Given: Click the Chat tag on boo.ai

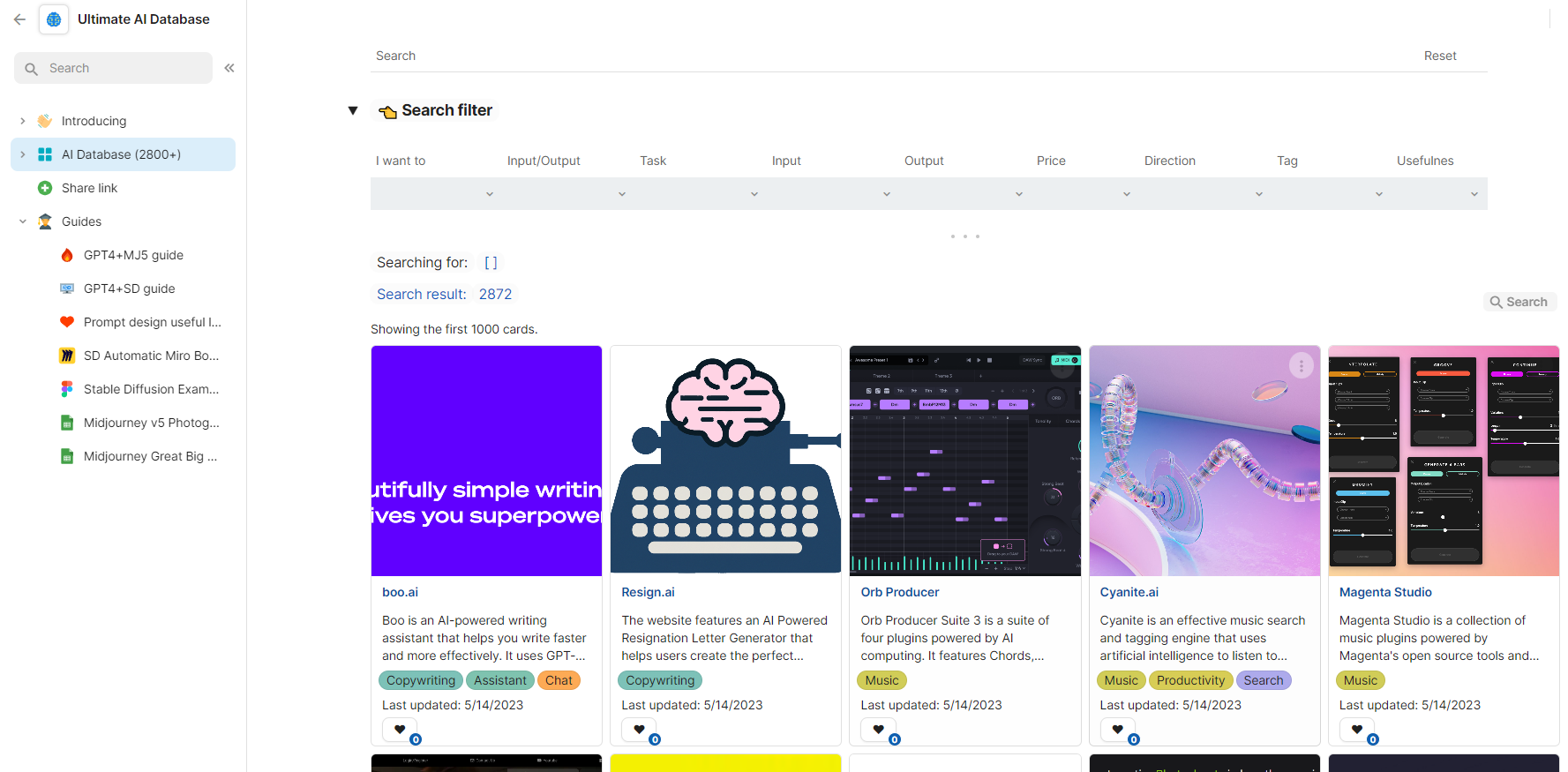Looking at the screenshot, I should tap(559, 680).
